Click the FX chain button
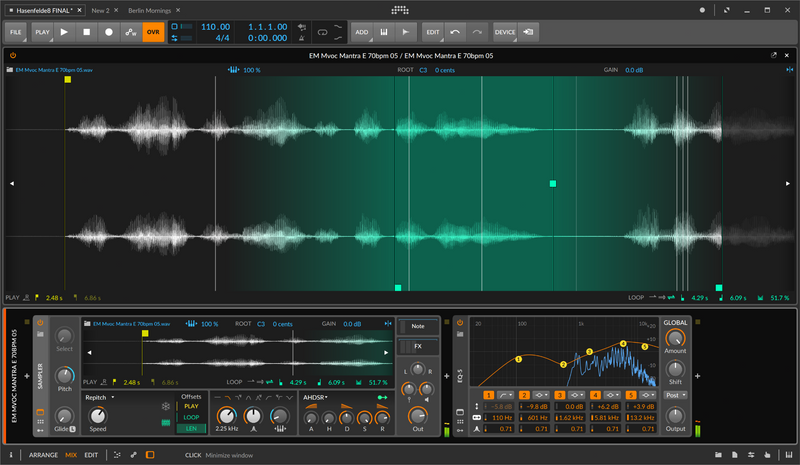The width and height of the screenshot is (800, 465). tap(418, 347)
